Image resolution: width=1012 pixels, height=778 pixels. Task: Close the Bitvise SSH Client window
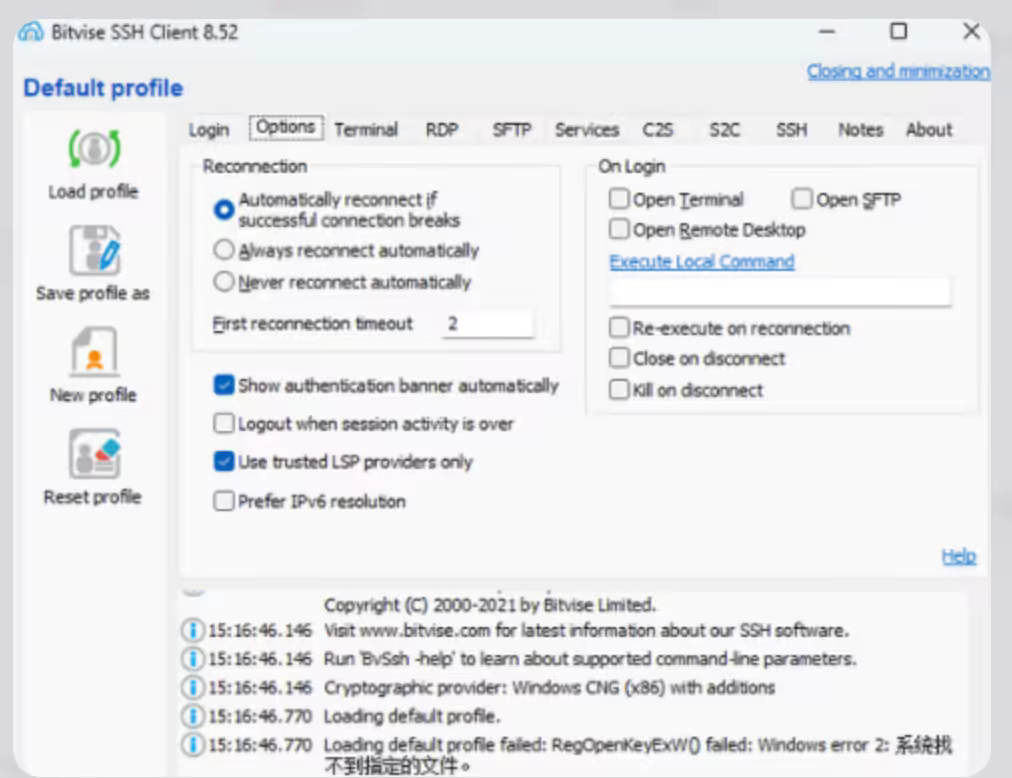971,31
